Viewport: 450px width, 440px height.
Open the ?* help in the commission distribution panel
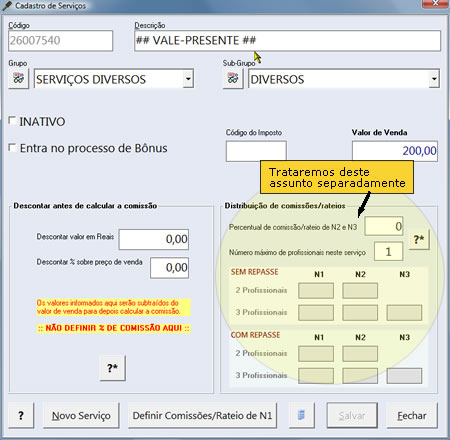tap(419, 239)
